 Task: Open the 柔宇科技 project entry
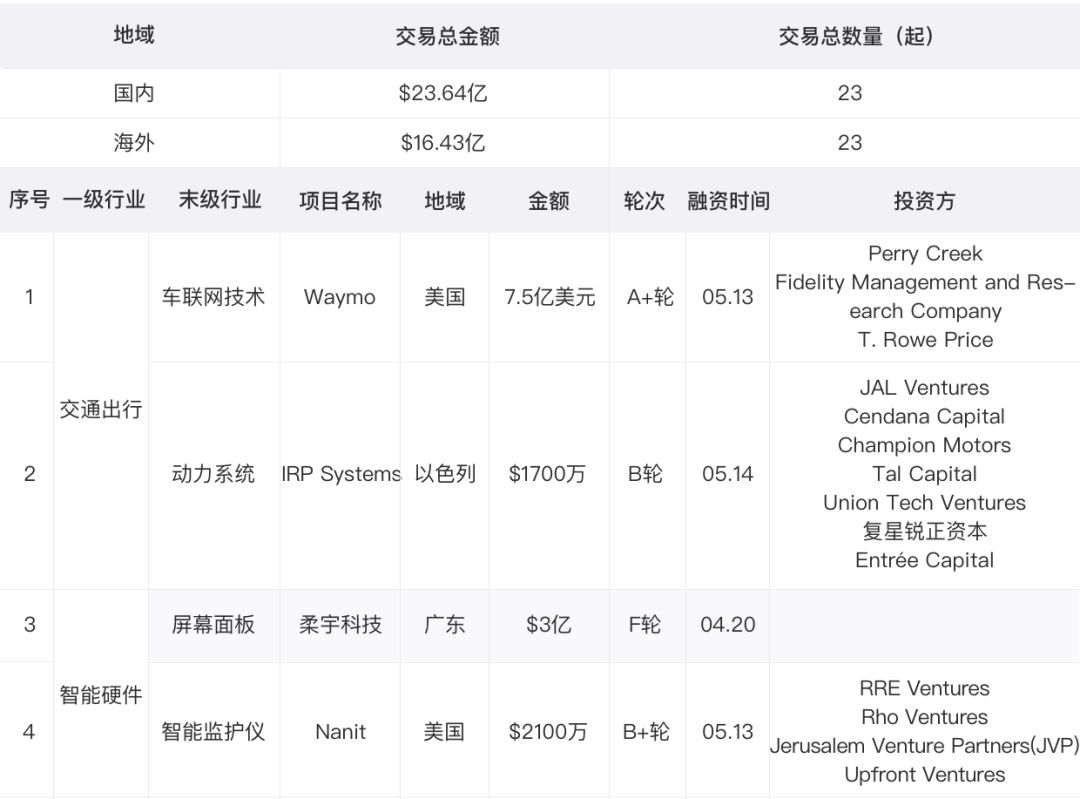[x=340, y=625]
